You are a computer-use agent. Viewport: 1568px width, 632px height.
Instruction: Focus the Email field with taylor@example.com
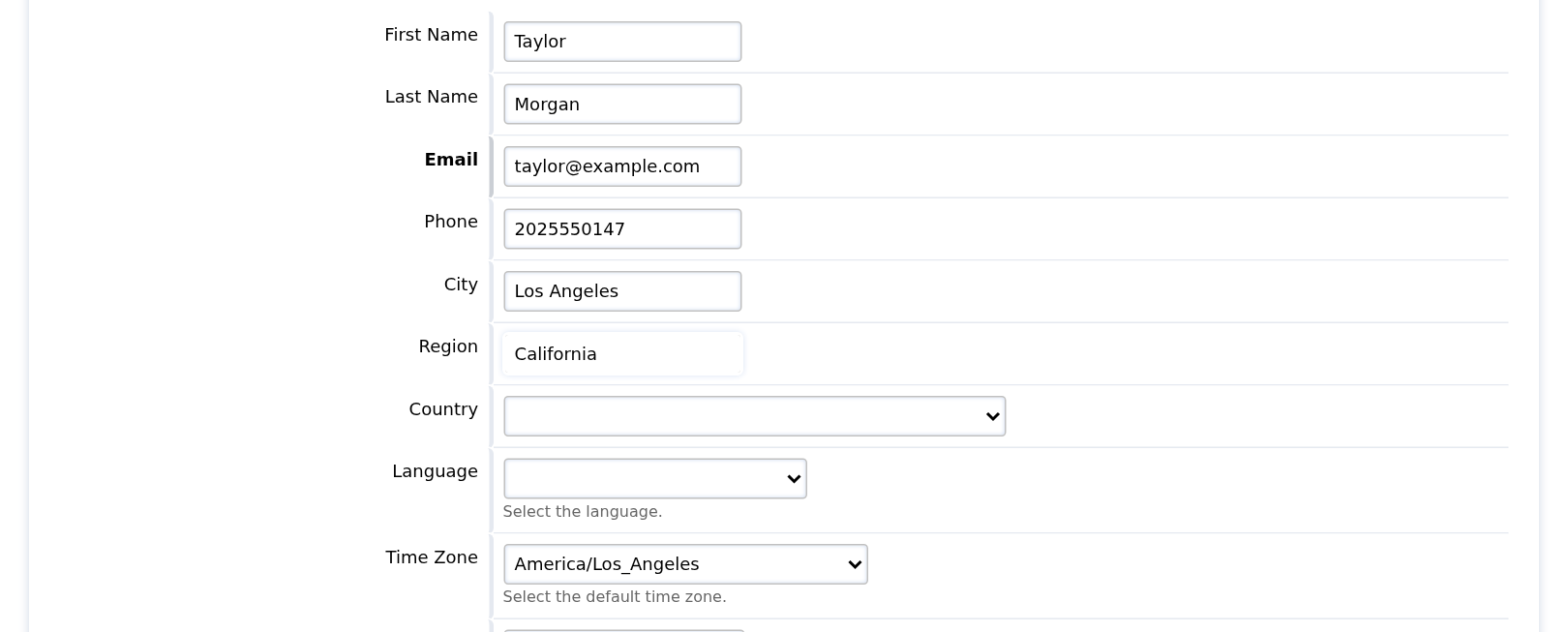coord(622,166)
